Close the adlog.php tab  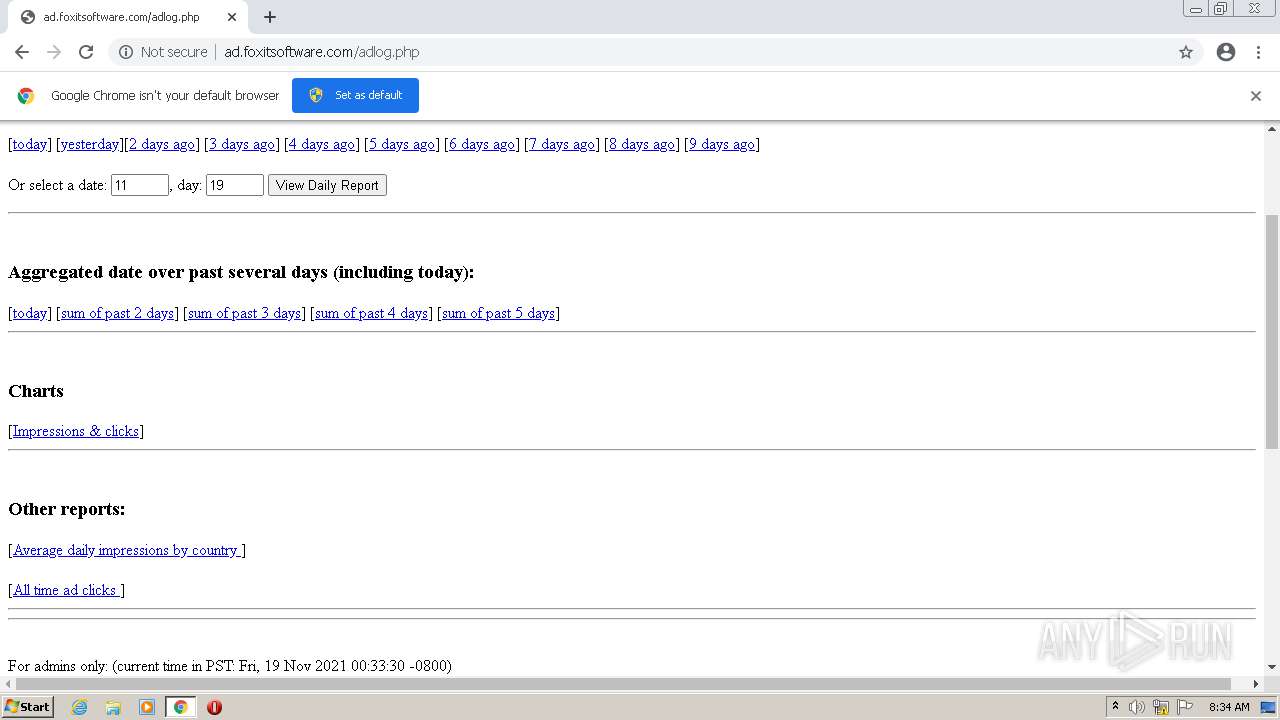click(x=232, y=17)
